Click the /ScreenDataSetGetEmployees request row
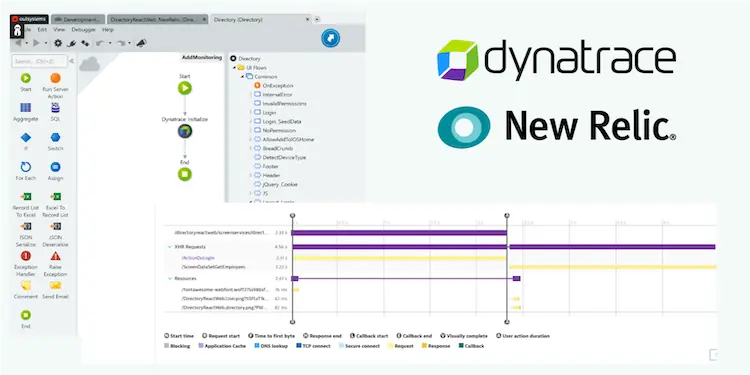The height and width of the screenshot is (375, 750). point(213,267)
